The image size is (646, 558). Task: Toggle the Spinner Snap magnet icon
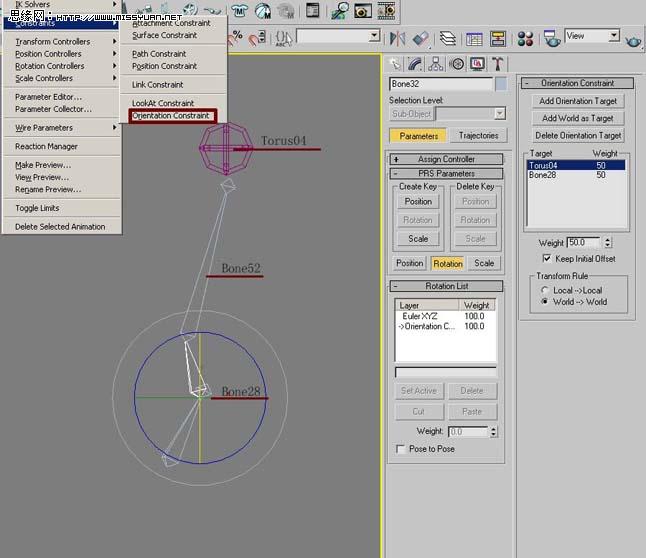pos(257,38)
